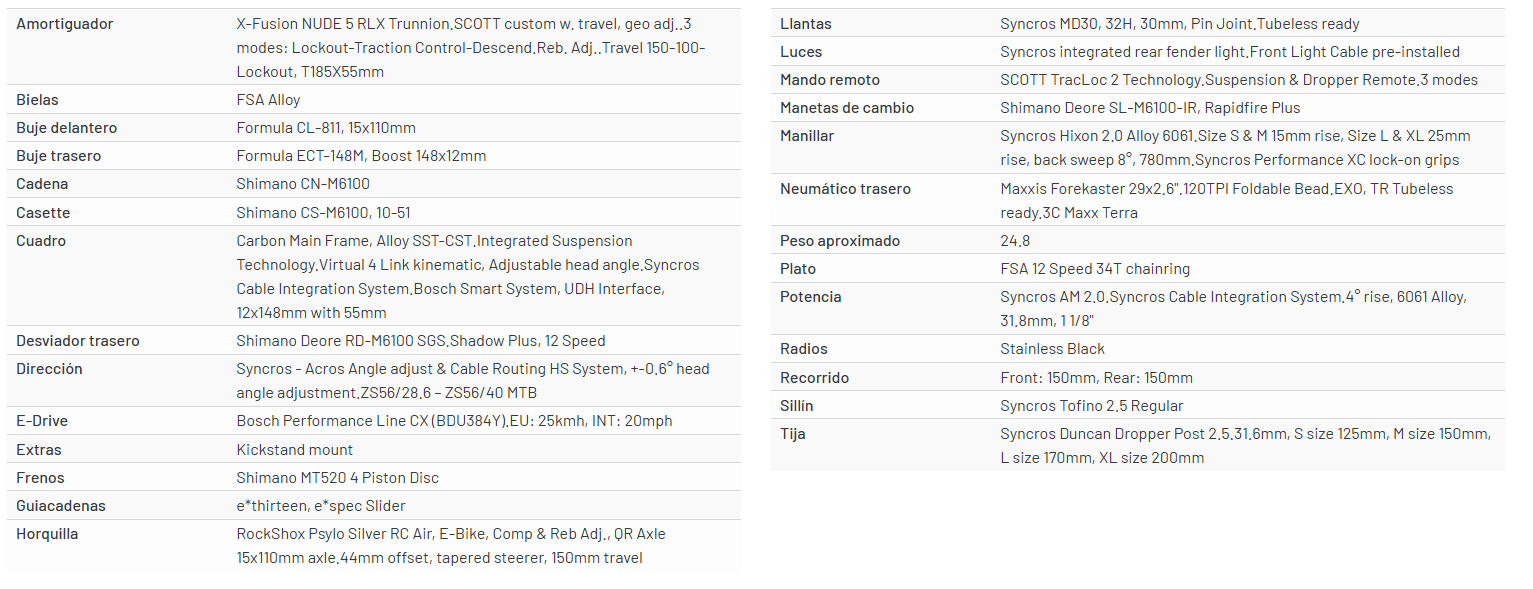Click the Llantas row label
The height and width of the screenshot is (589, 1533).
[806, 24]
